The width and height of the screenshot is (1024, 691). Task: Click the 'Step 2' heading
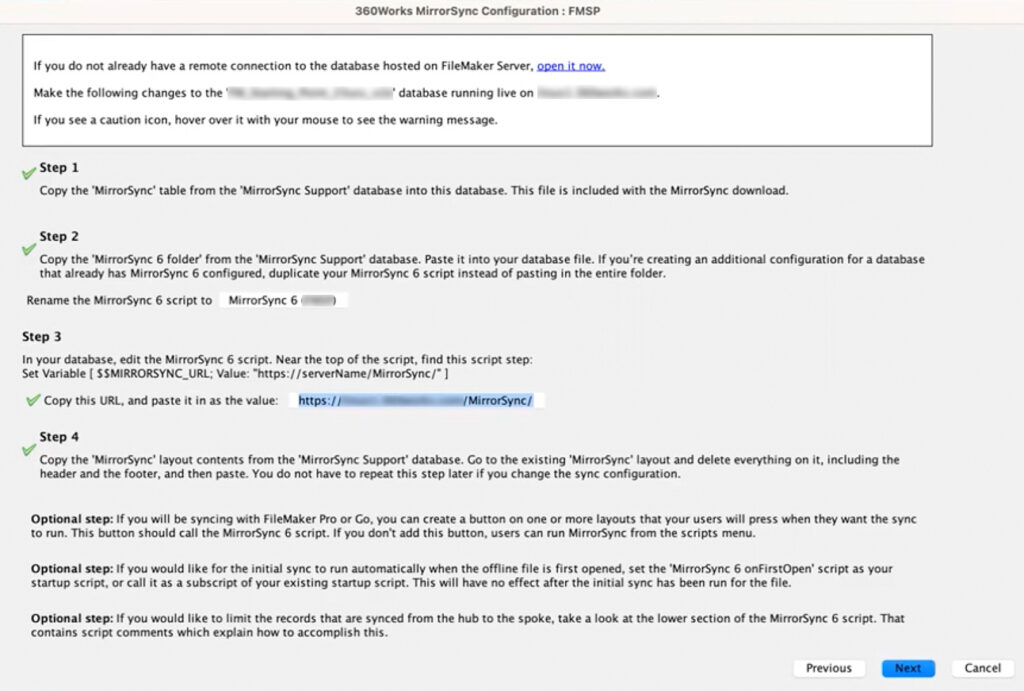[x=59, y=236]
